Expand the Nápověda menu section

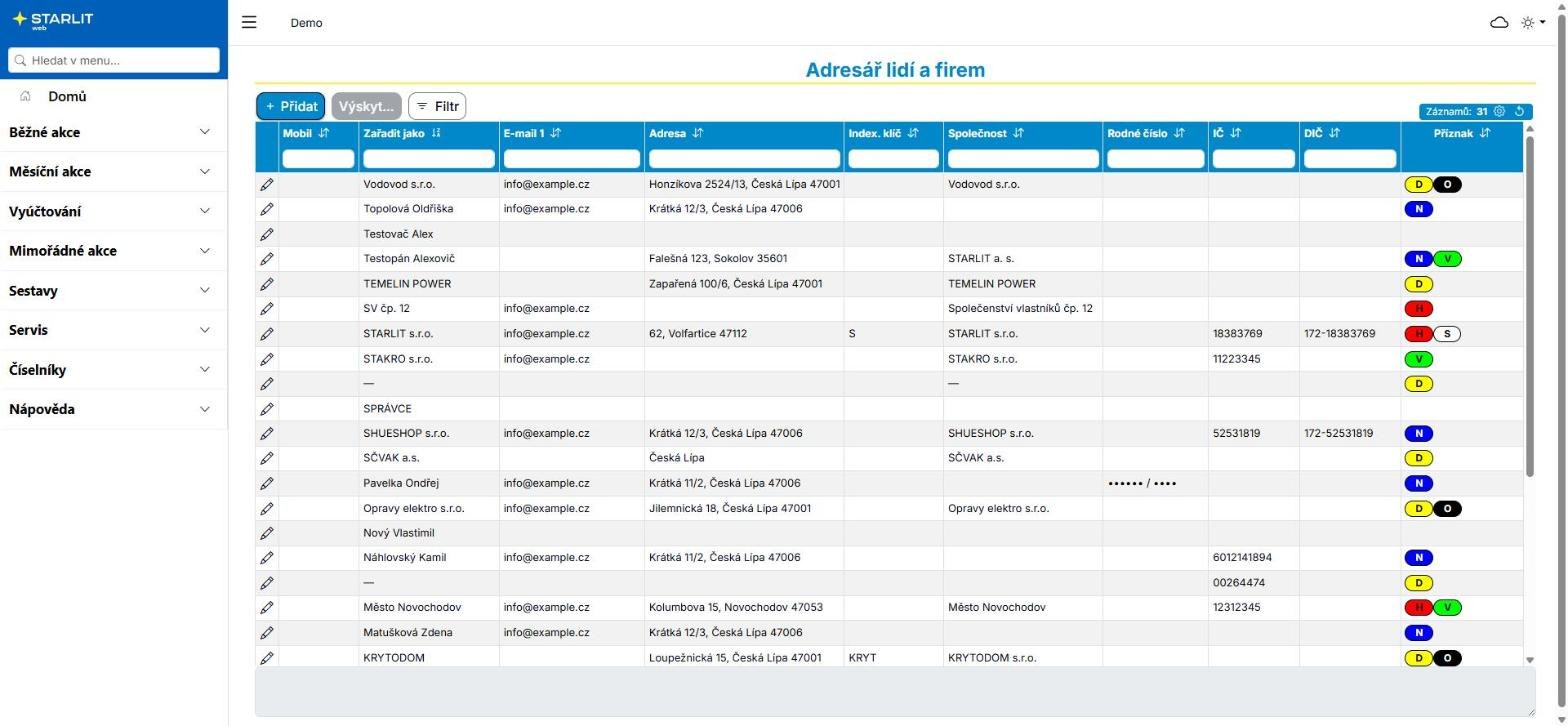tap(113, 409)
